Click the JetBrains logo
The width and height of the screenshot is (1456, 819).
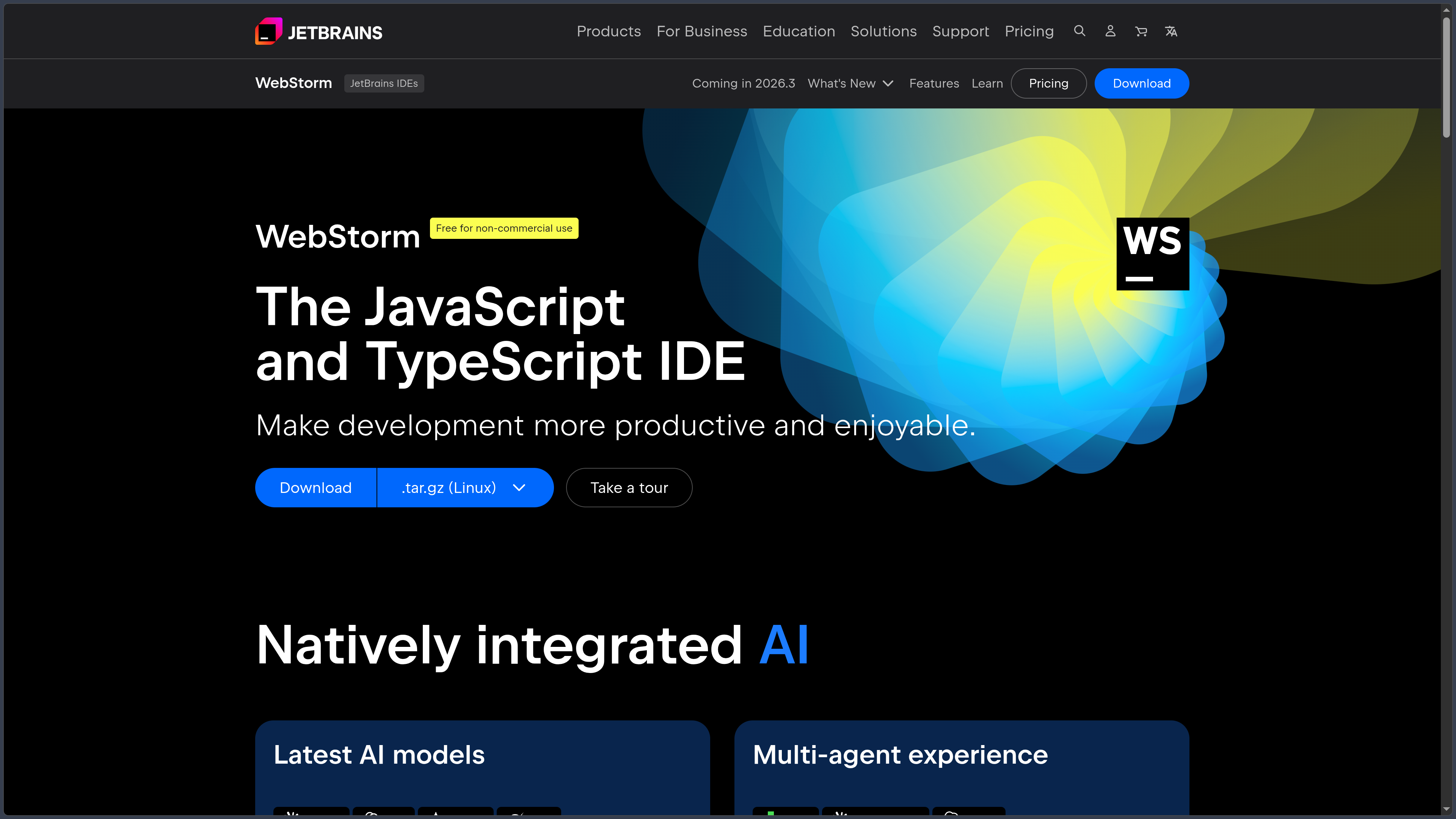click(318, 31)
